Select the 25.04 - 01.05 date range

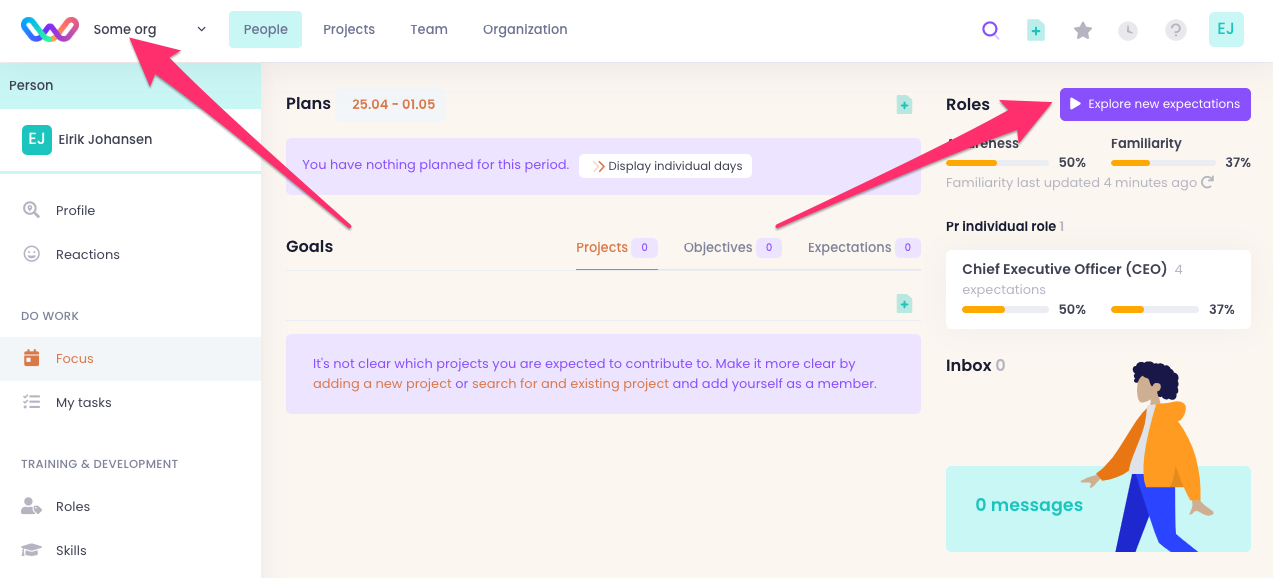click(x=393, y=104)
